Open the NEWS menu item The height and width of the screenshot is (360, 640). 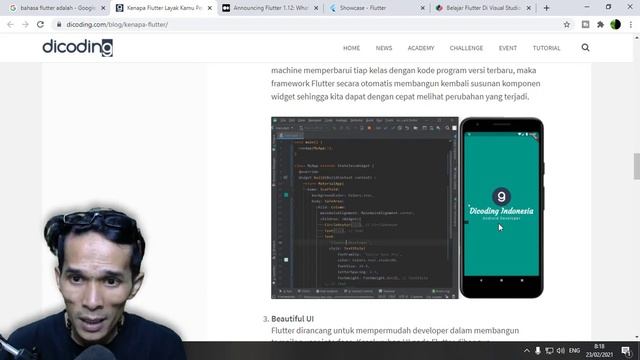coord(384,48)
